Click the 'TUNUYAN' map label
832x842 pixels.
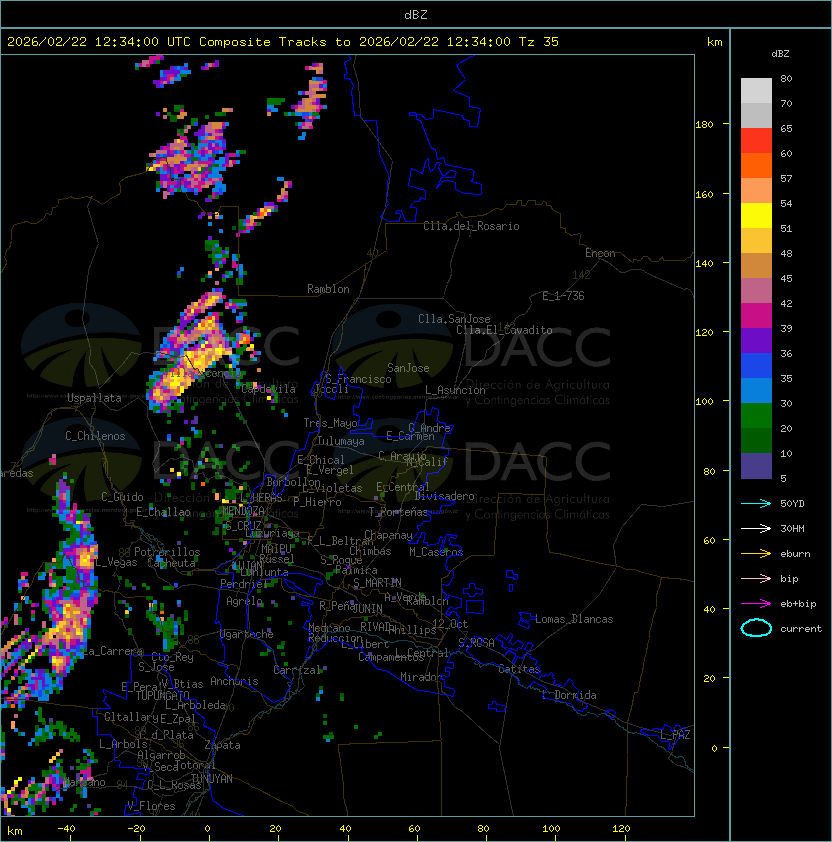[212, 779]
